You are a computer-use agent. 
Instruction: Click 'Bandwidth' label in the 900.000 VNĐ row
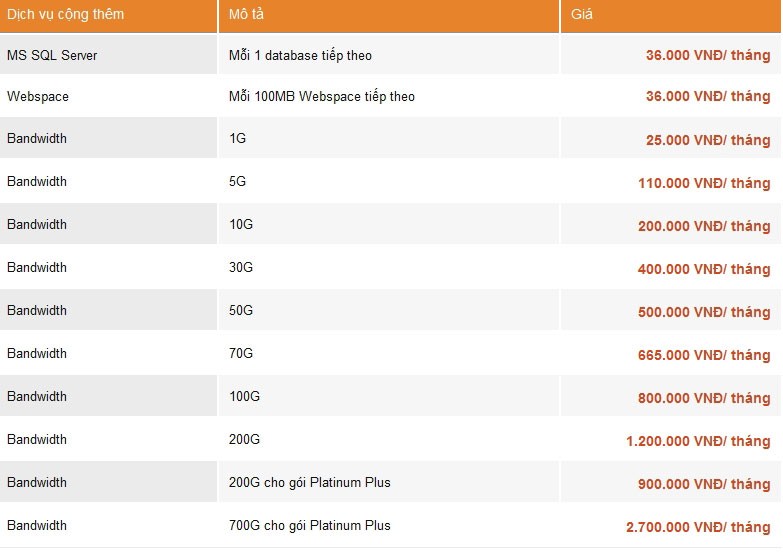(37, 482)
